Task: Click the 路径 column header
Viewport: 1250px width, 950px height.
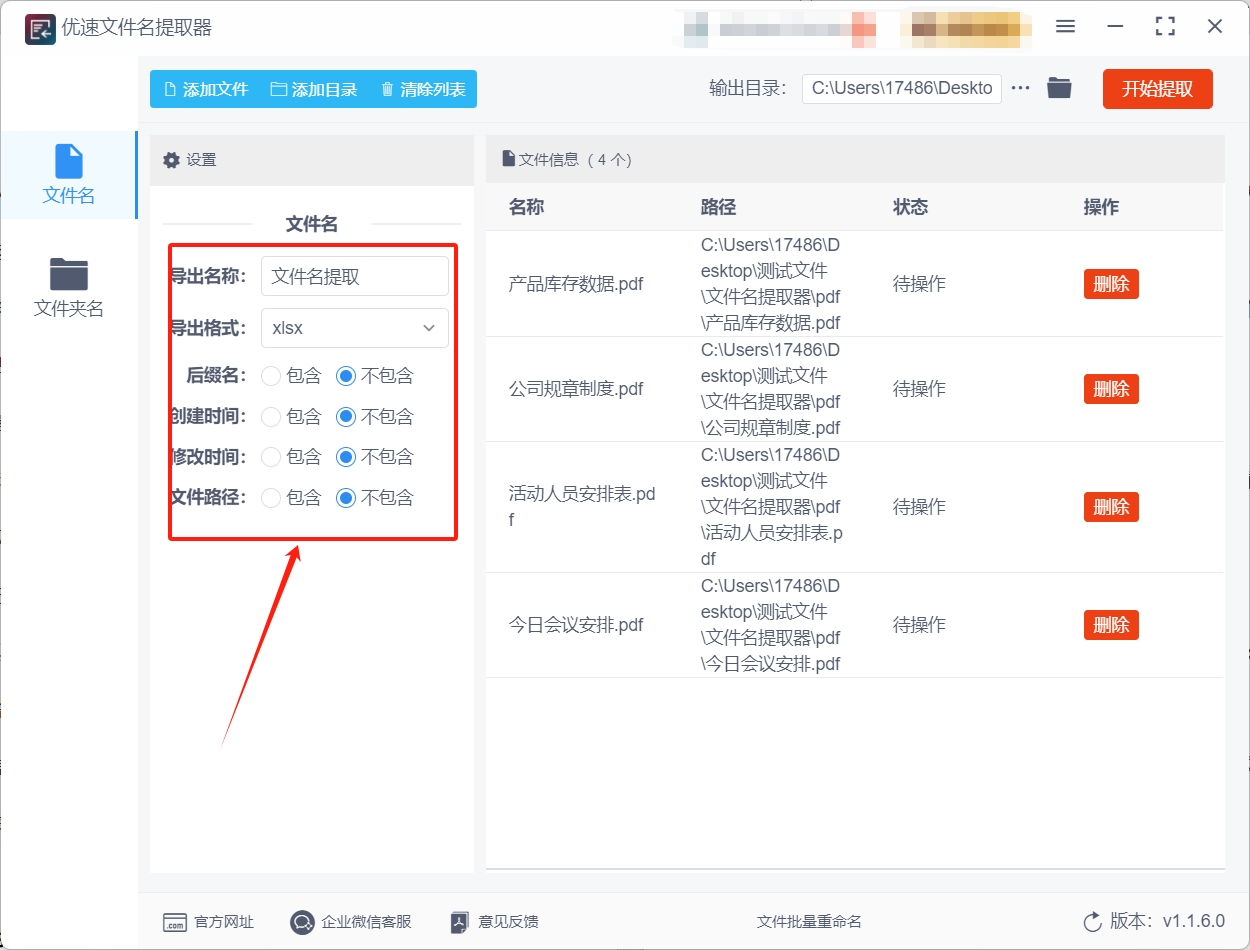Action: point(718,207)
